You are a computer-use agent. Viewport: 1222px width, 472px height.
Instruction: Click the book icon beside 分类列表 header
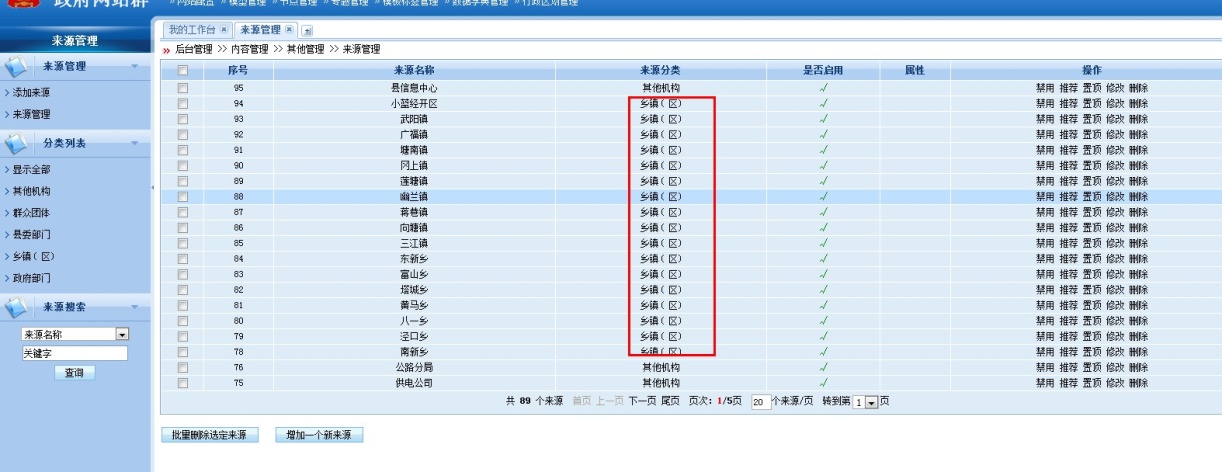pos(17,143)
